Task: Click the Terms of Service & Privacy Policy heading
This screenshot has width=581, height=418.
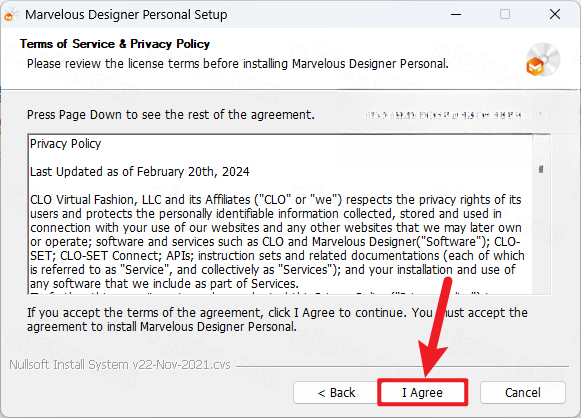Action: 115,44
